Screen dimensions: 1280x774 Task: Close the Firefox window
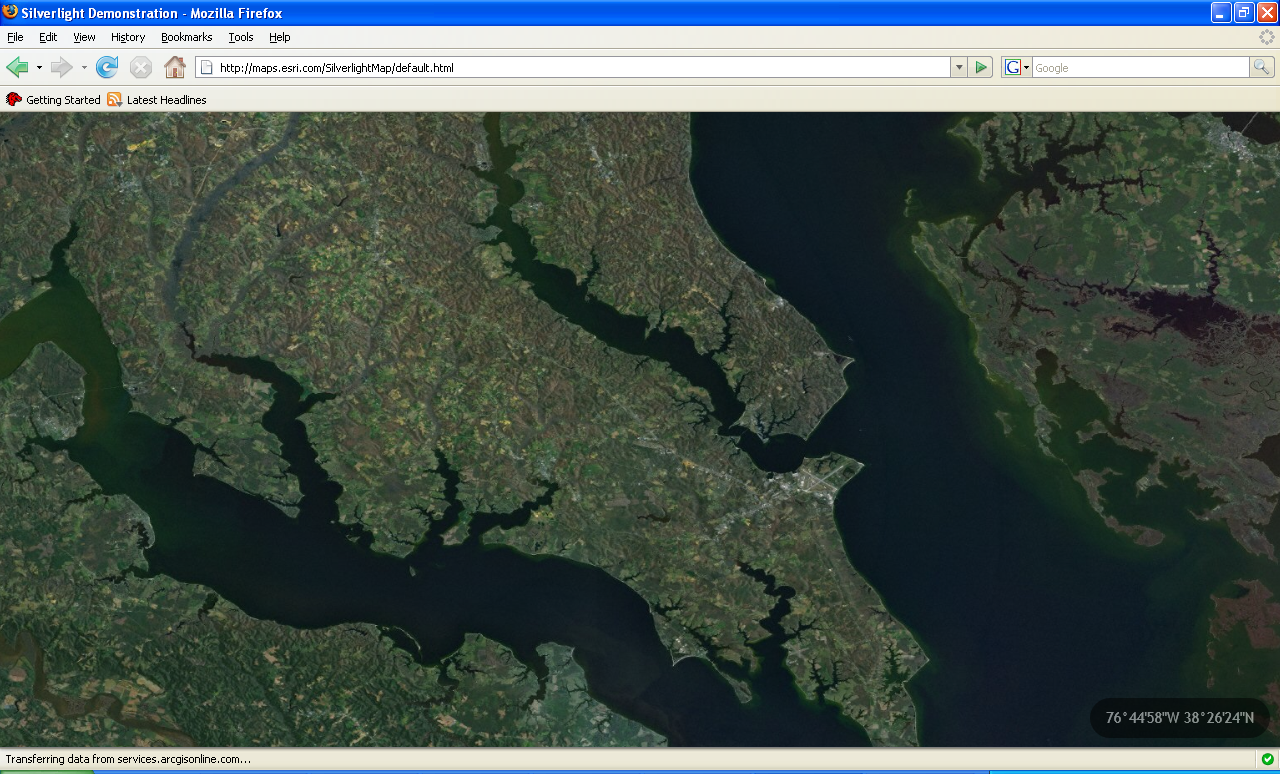click(1267, 12)
